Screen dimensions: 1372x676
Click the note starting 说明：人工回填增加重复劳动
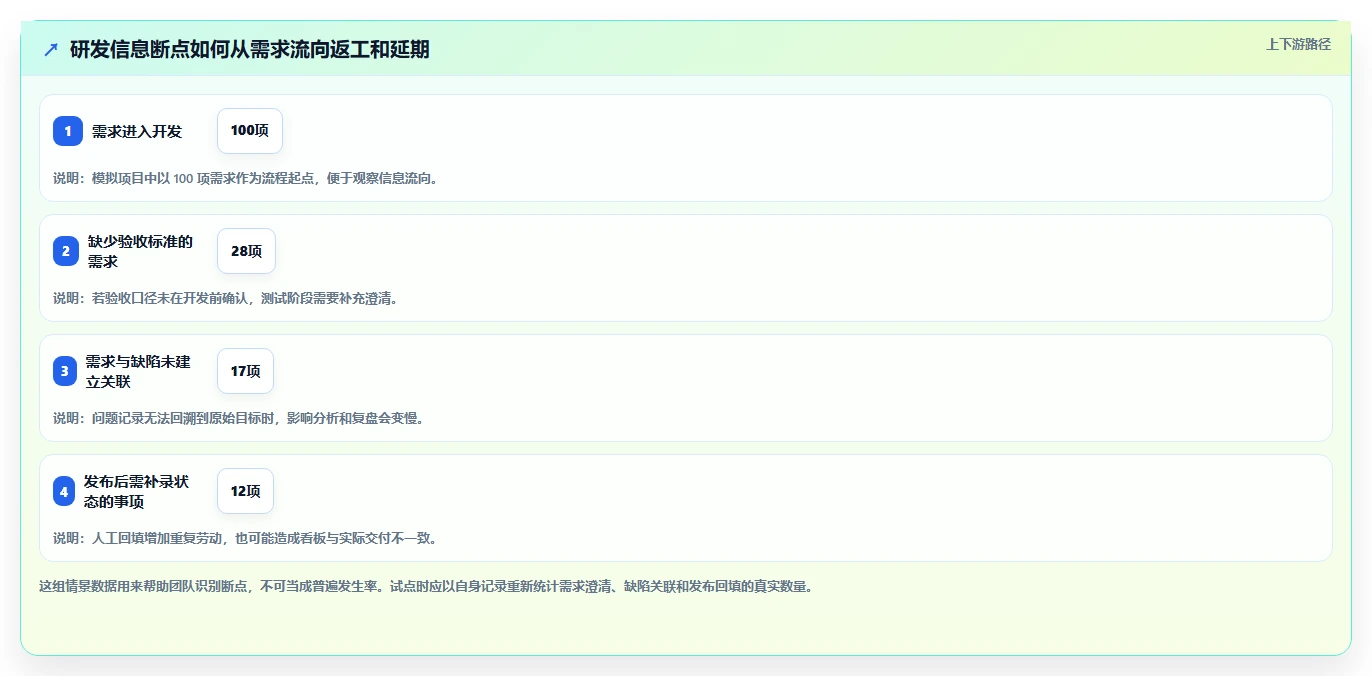point(245,538)
